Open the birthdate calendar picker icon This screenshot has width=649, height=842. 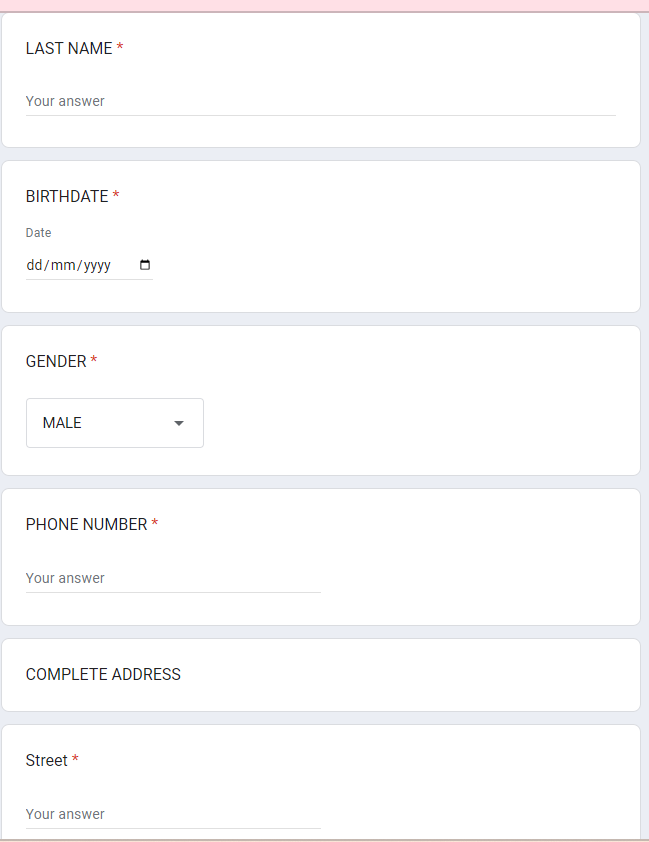(145, 266)
